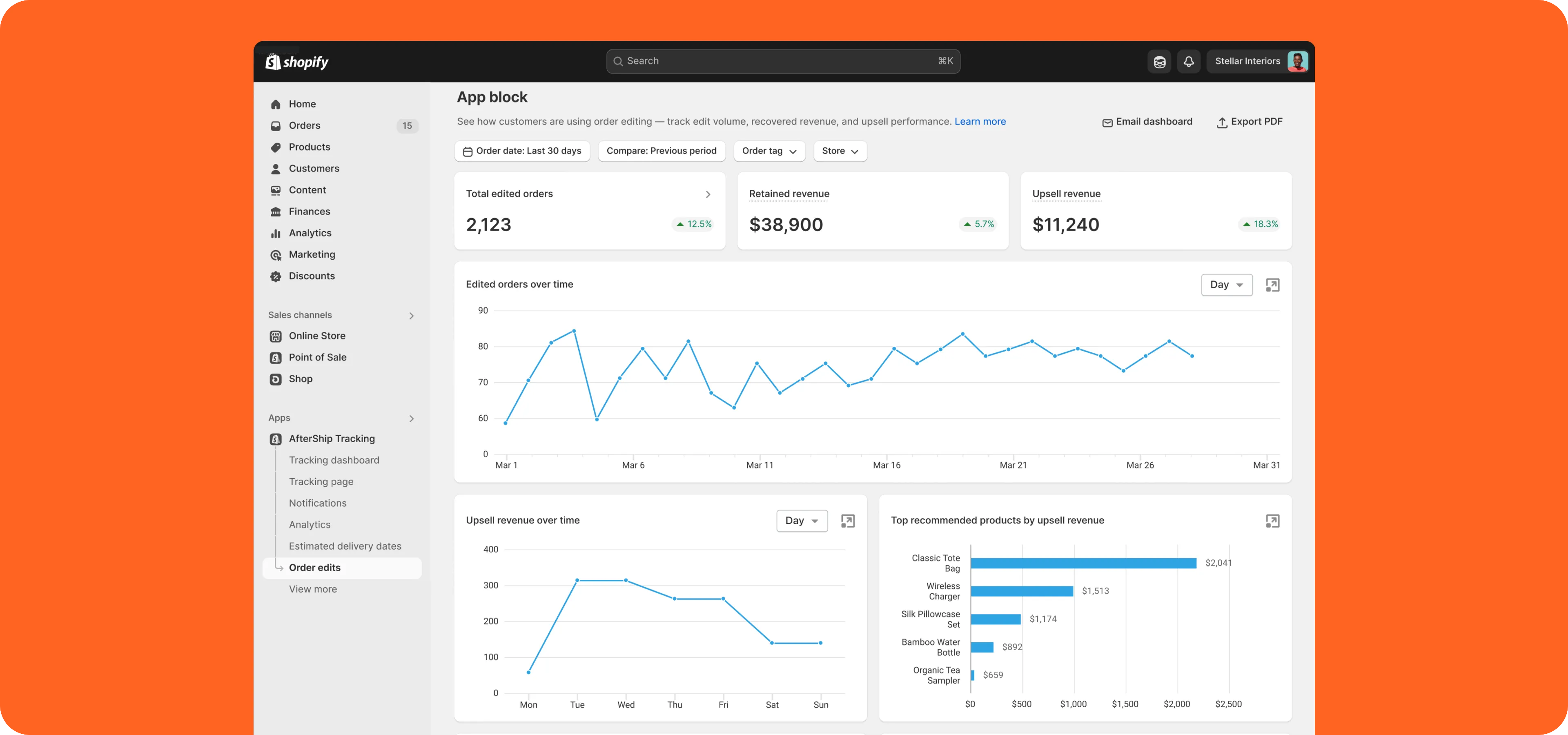
Task: Click the Classic Tote Bag bar
Action: [1083, 563]
